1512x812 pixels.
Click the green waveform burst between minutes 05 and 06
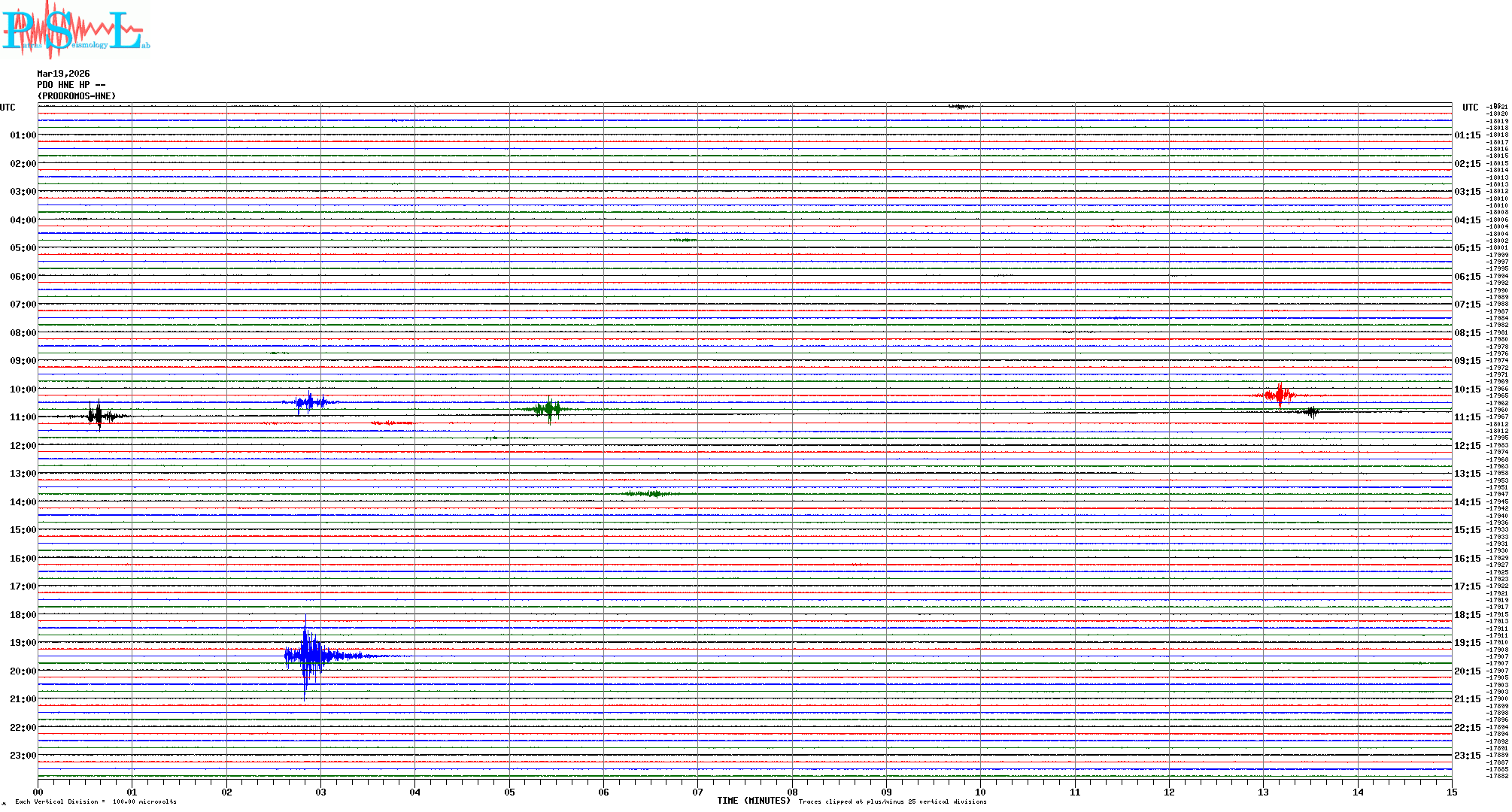[549, 409]
